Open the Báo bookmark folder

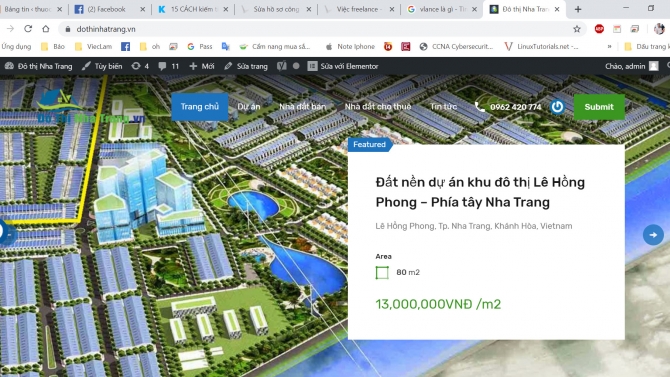pyautogui.click(x=53, y=47)
